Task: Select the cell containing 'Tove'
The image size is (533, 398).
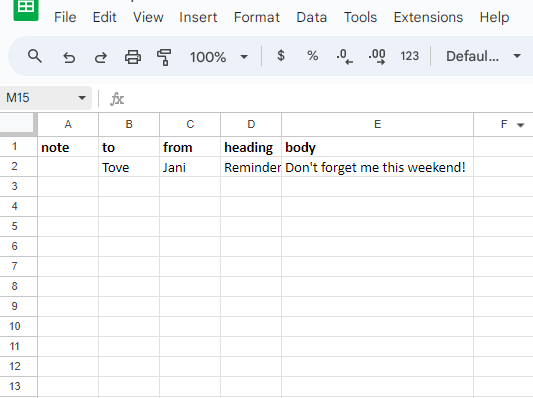Action: [x=129, y=167]
